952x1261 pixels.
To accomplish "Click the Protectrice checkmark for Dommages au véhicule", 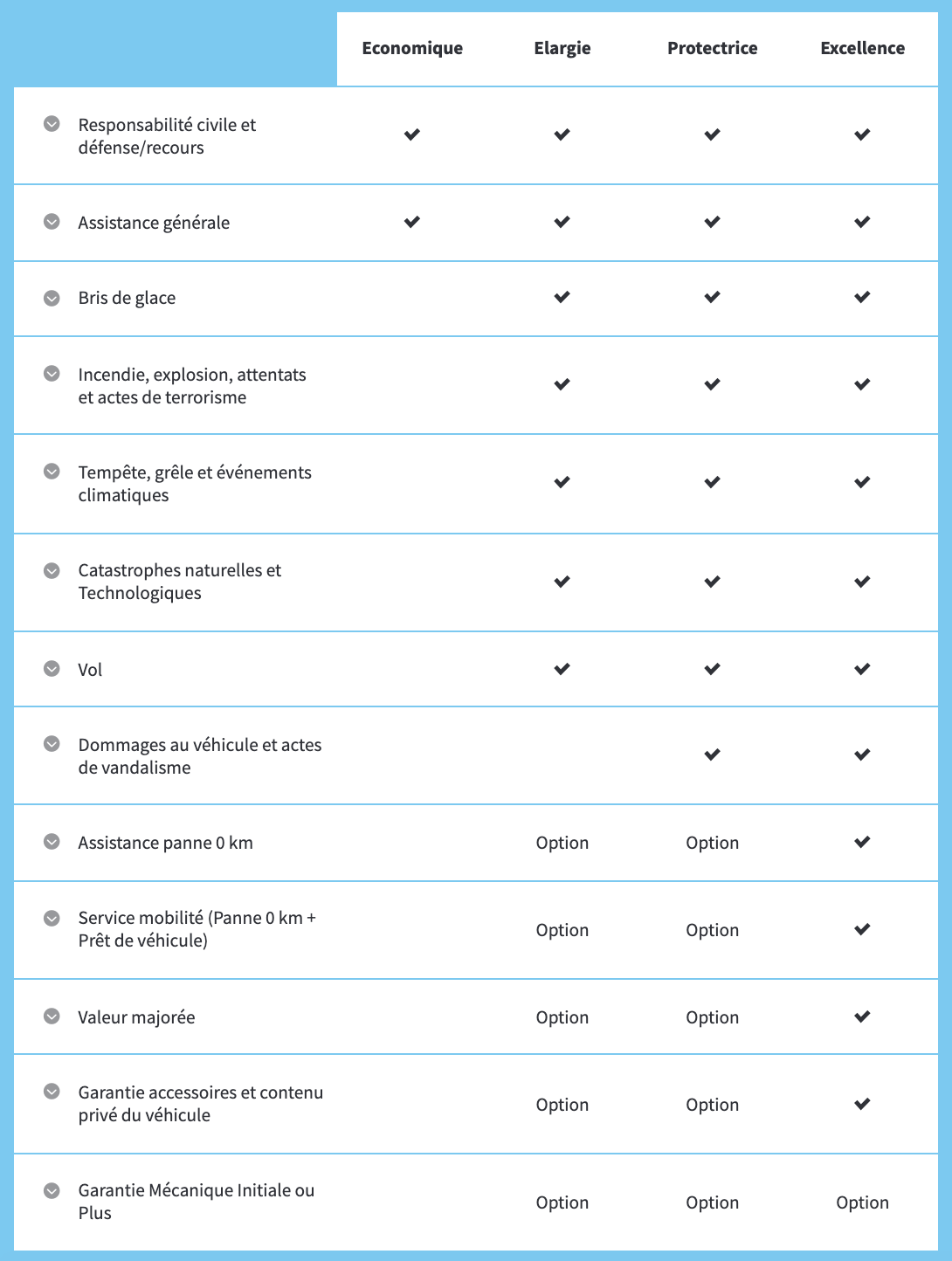I will [x=712, y=755].
